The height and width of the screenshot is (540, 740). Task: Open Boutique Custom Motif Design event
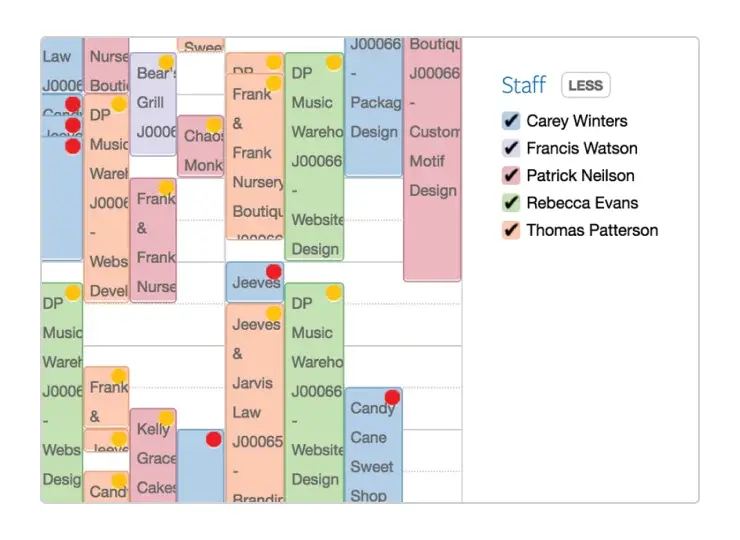point(432,159)
